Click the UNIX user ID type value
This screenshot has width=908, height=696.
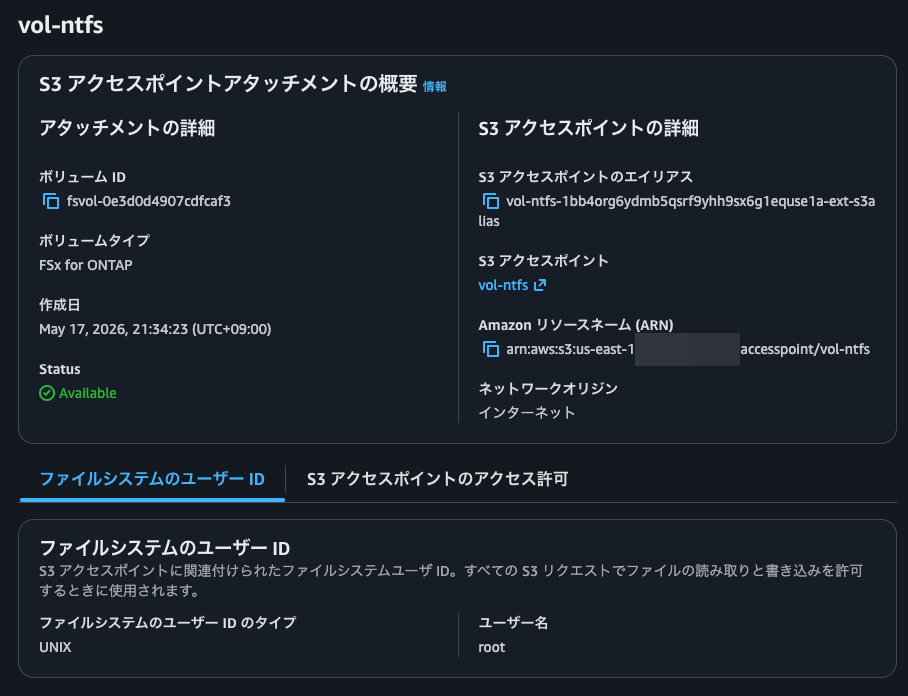[55, 647]
